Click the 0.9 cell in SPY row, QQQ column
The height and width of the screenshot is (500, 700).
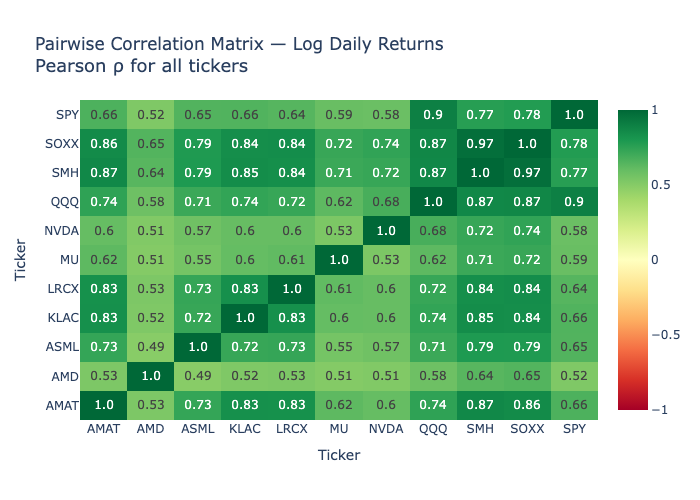433,114
